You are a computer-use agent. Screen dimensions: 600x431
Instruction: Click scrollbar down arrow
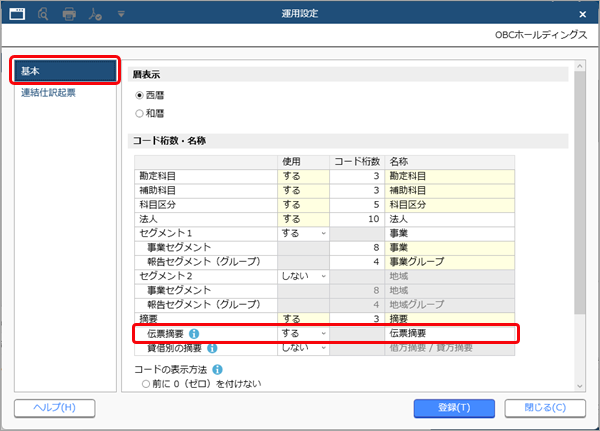click(x=580, y=386)
